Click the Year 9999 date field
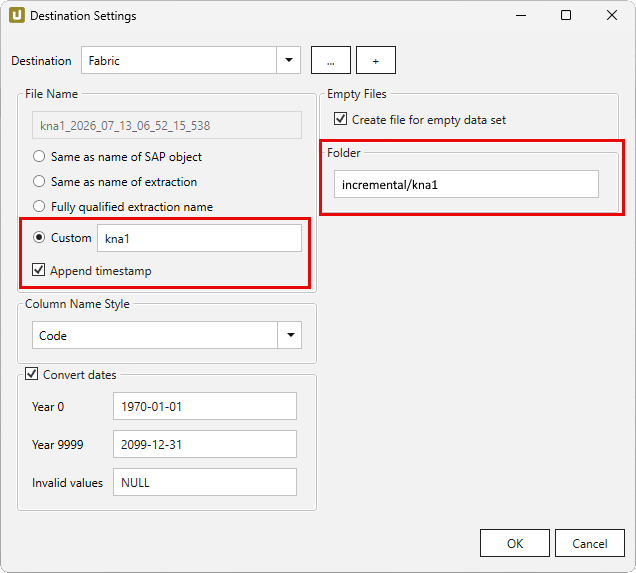636x573 pixels. [x=205, y=444]
